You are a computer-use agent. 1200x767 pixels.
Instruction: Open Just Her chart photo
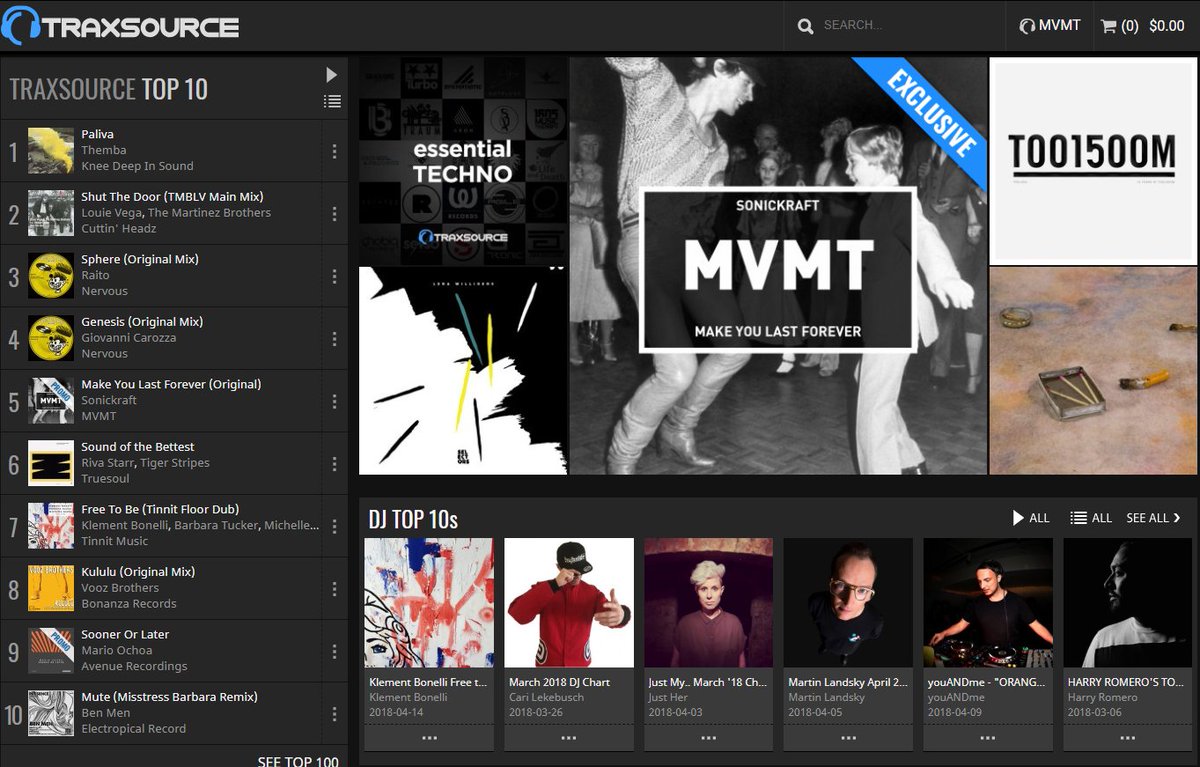(x=709, y=603)
